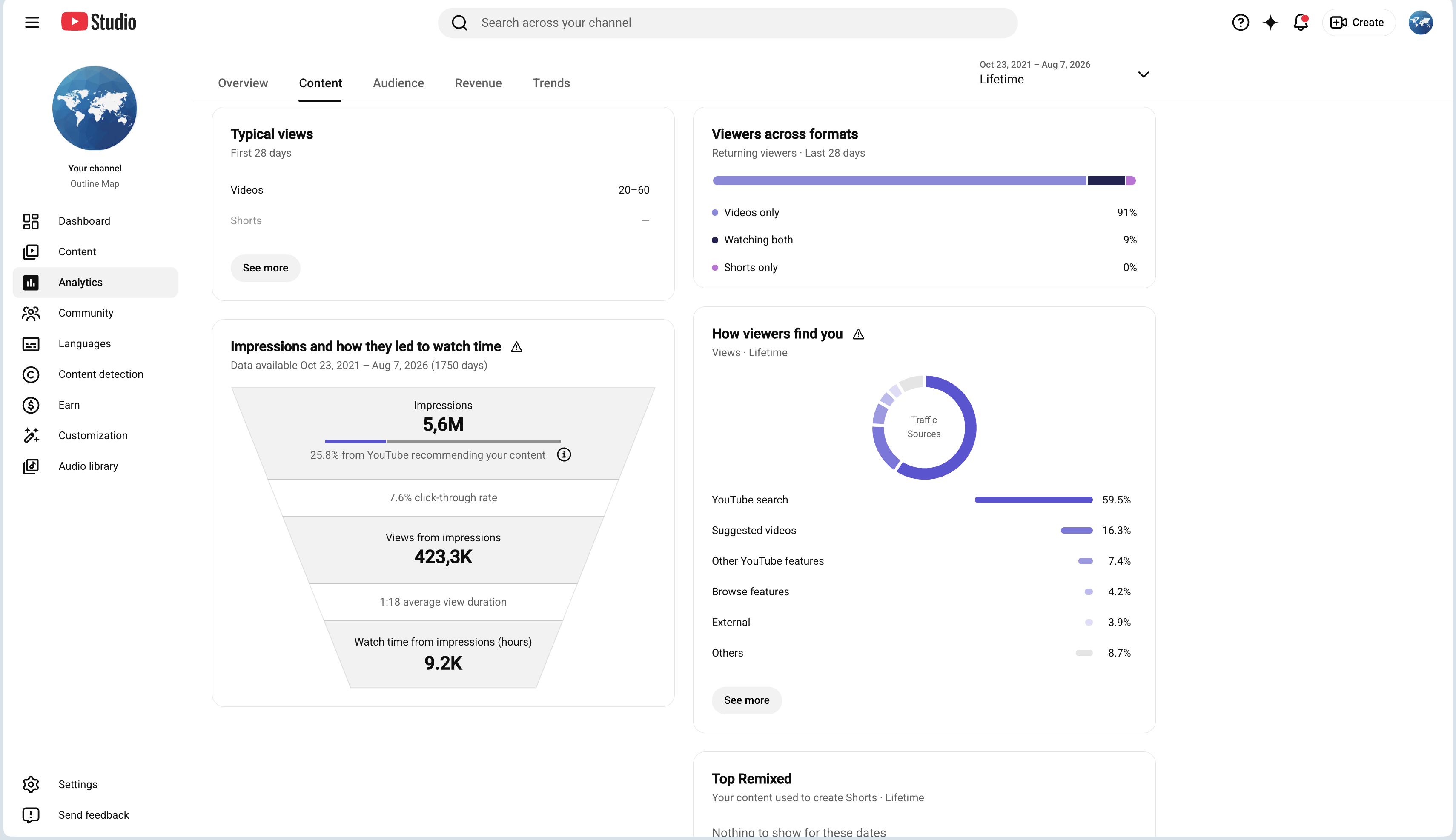Switch to the Audience tab

(x=398, y=83)
